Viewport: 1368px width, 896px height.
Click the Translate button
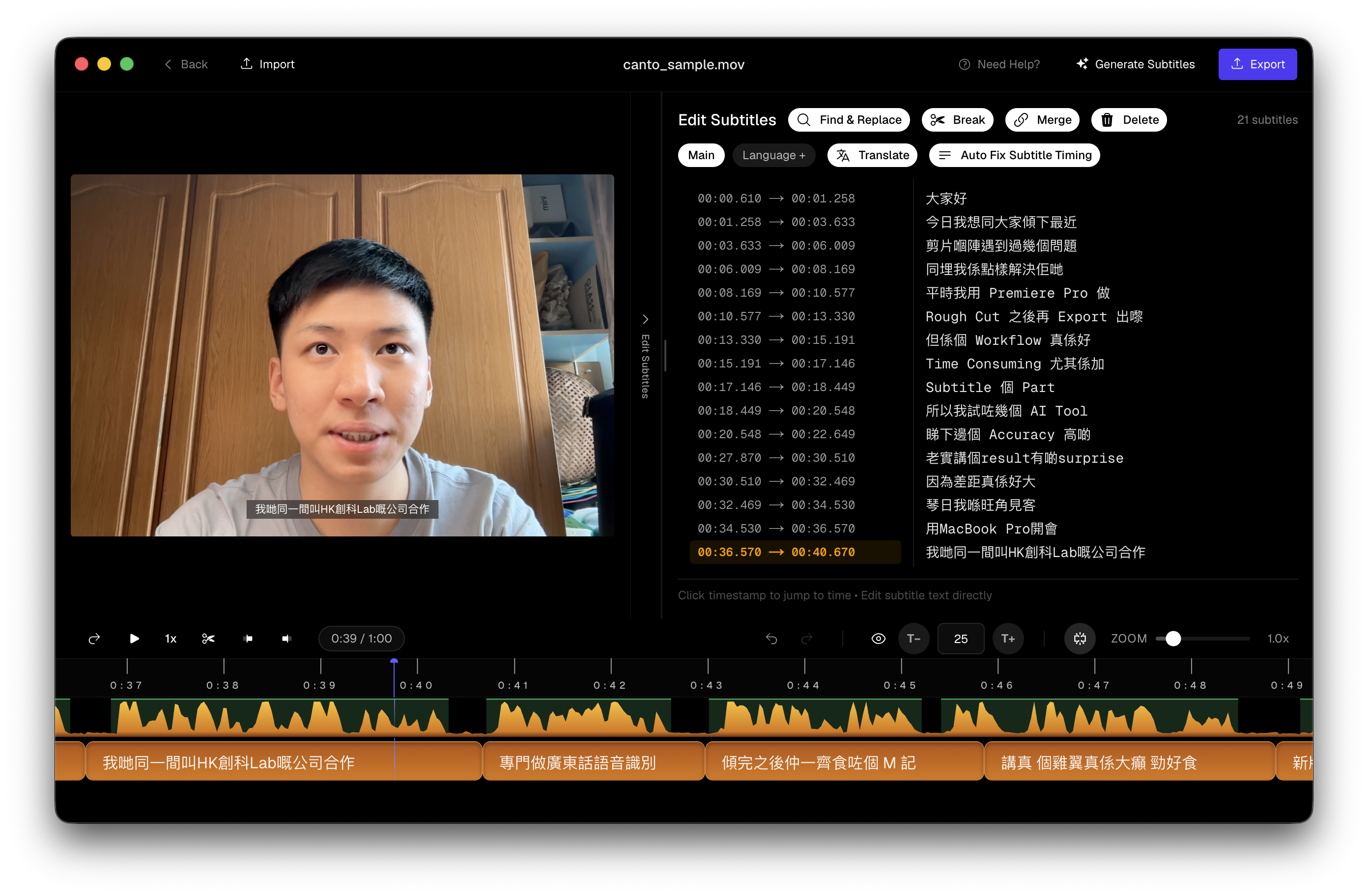coord(872,155)
